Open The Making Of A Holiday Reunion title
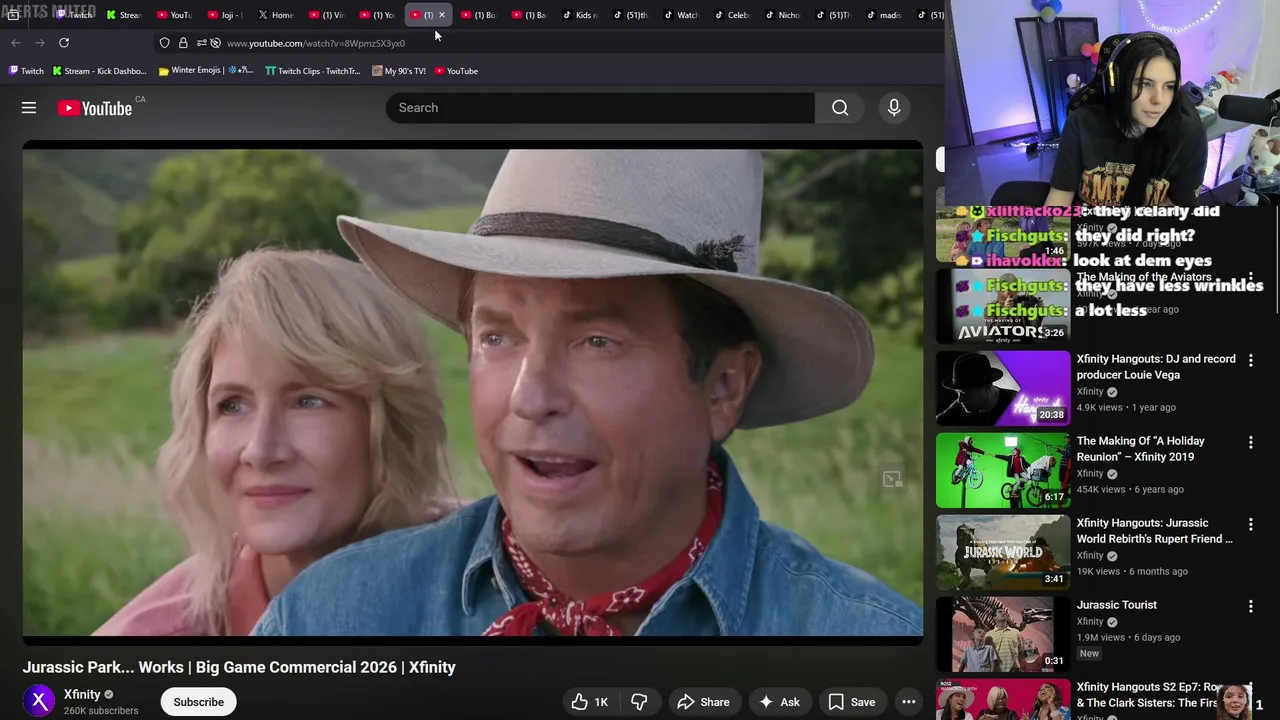 (x=1141, y=449)
